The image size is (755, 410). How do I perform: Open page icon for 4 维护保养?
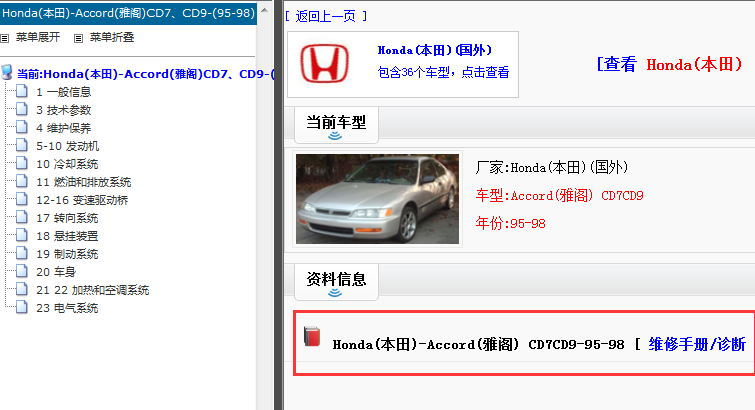pos(22,127)
